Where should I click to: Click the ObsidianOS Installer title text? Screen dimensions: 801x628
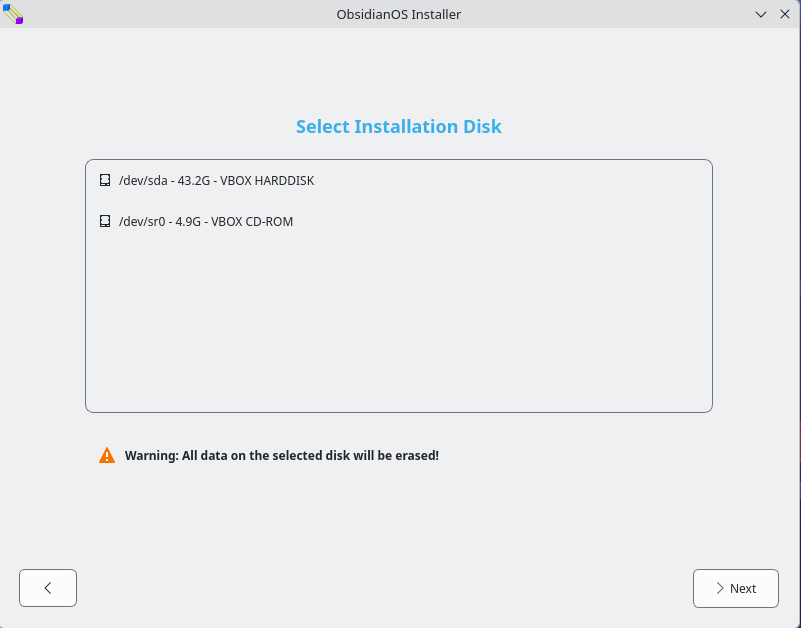pos(398,14)
